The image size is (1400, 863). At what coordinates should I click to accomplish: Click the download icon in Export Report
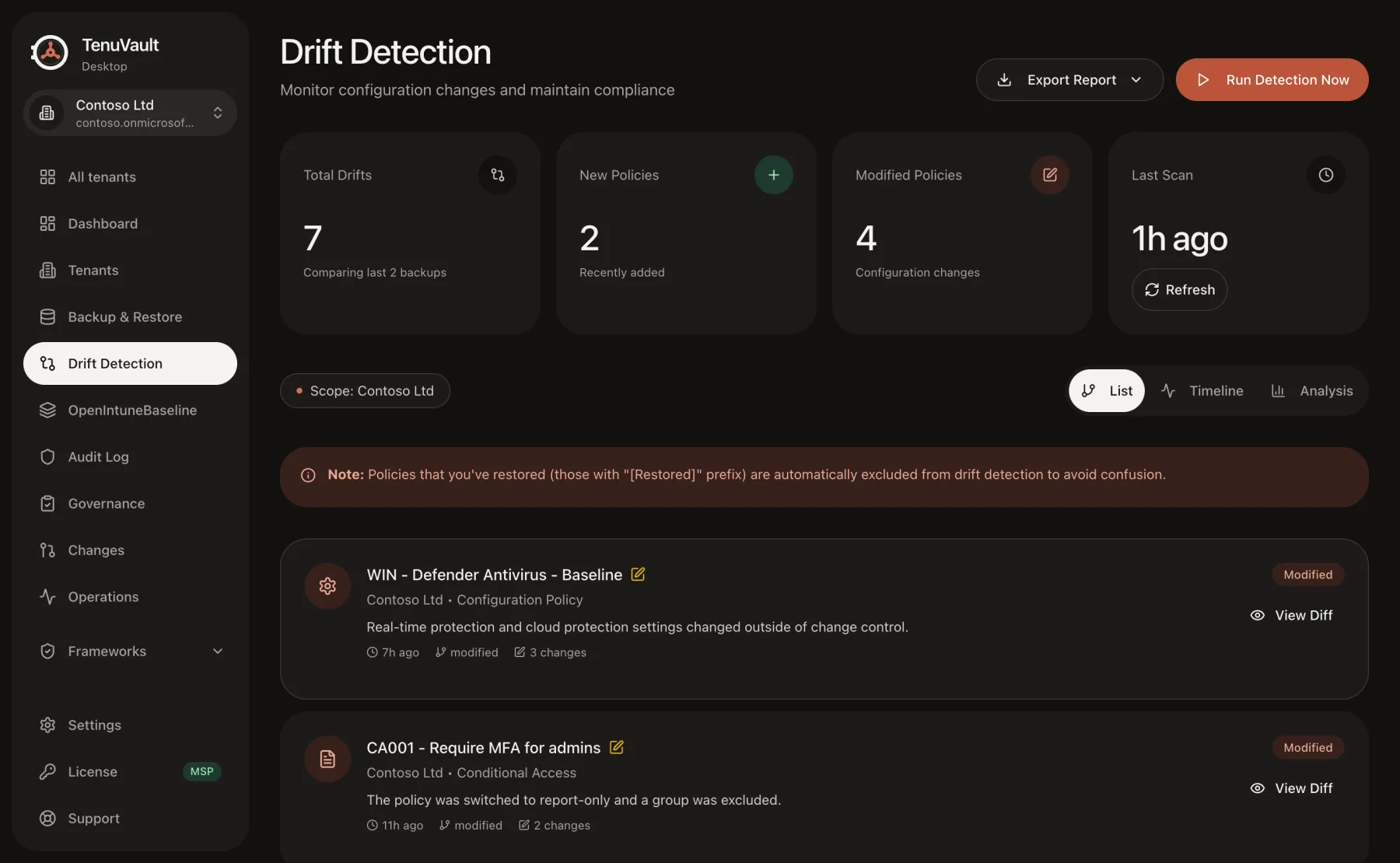pos(1004,79)
